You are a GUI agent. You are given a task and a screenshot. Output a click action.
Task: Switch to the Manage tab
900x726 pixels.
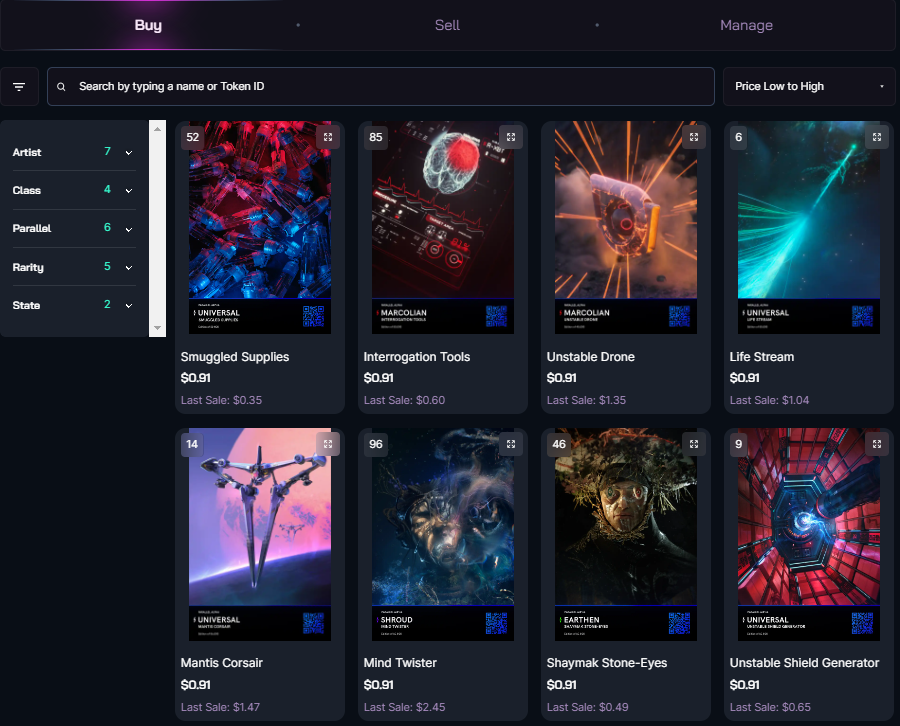(x=746, y=25)
